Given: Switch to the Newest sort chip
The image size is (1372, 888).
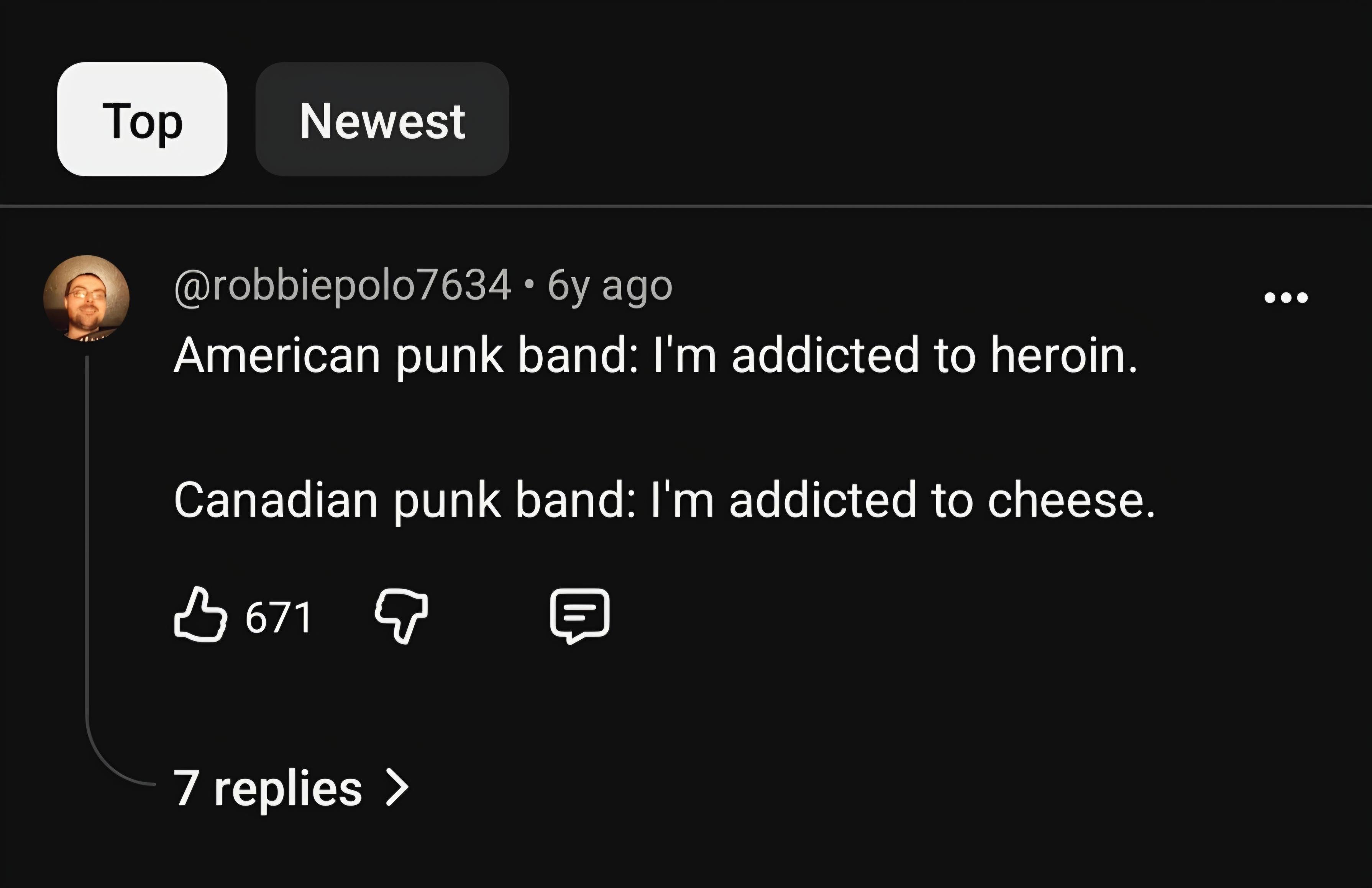Looking at the screenshot, I should pyautogui.click(x=382, y=119).
